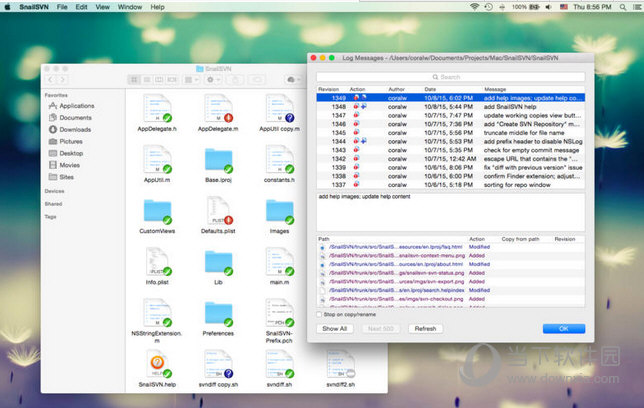The image size is (644, 408).
Task: Open the Apple menu
Action: 7,7
